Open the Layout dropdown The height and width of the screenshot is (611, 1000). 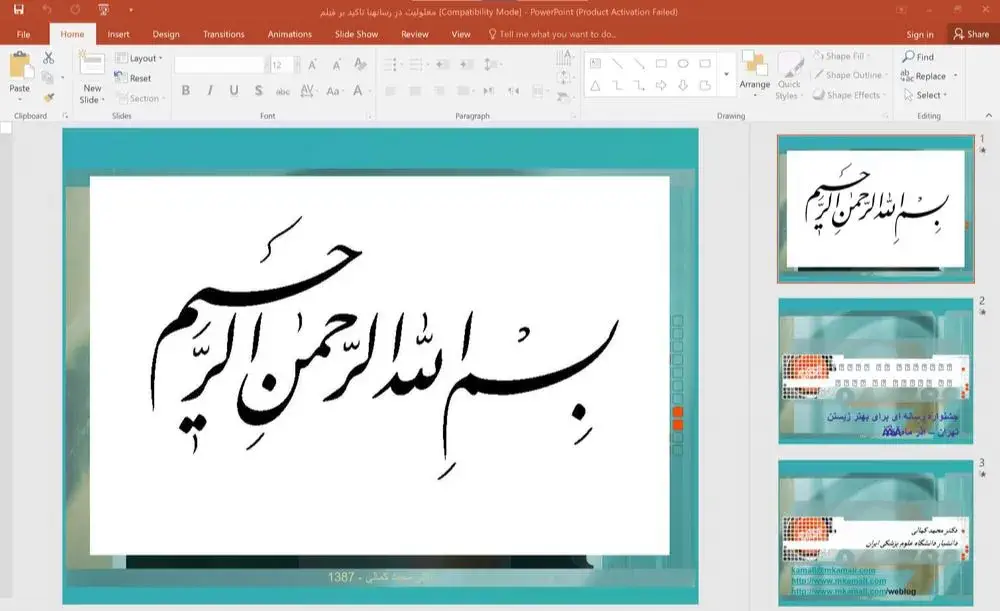tap(142, 58)
